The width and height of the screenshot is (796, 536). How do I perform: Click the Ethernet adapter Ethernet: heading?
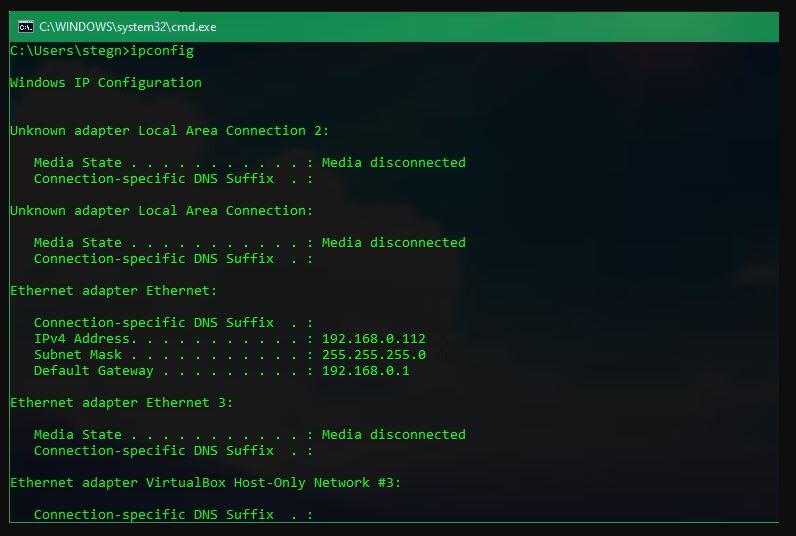(x=113, y=291)
